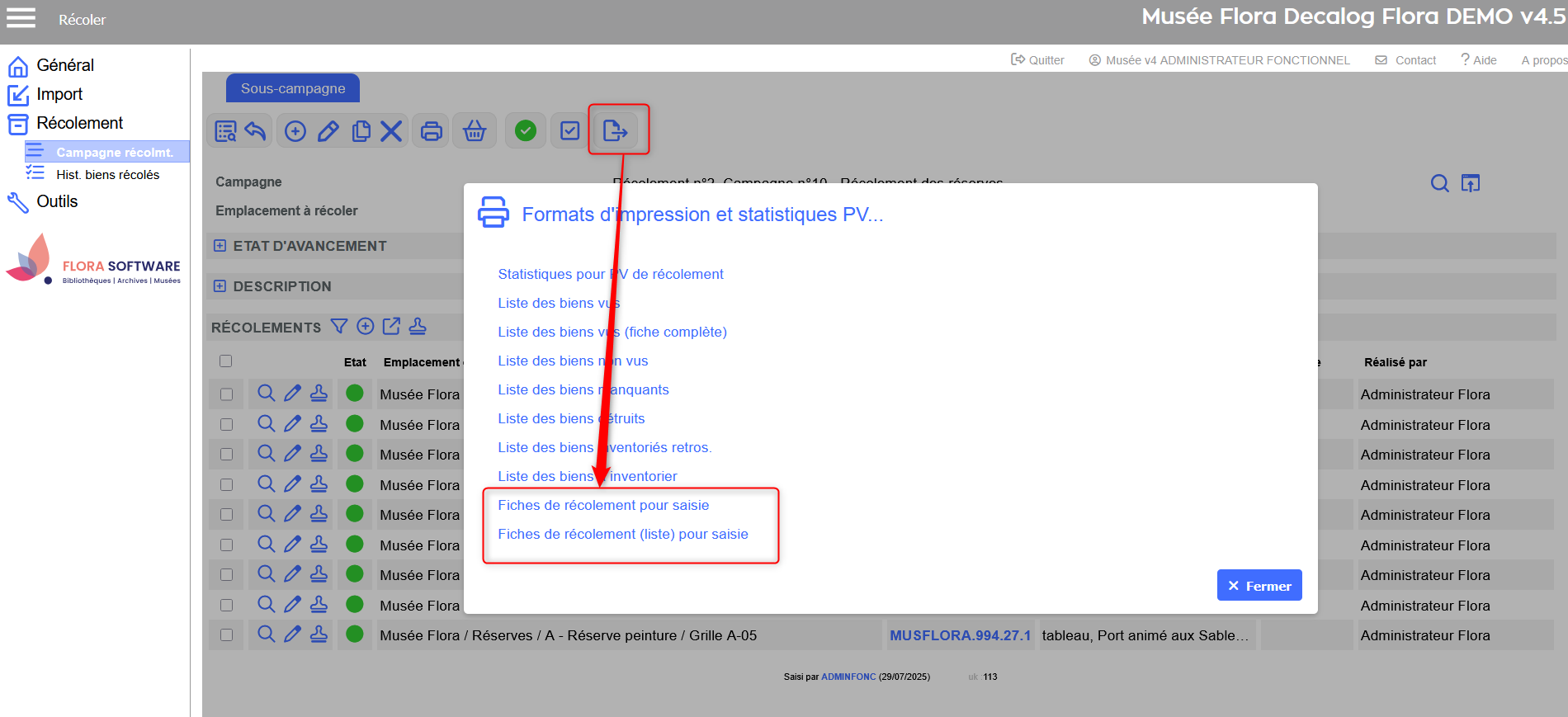Click the green validate checkmark icon
Screen dimensions: 1568x717
(526, 131)
